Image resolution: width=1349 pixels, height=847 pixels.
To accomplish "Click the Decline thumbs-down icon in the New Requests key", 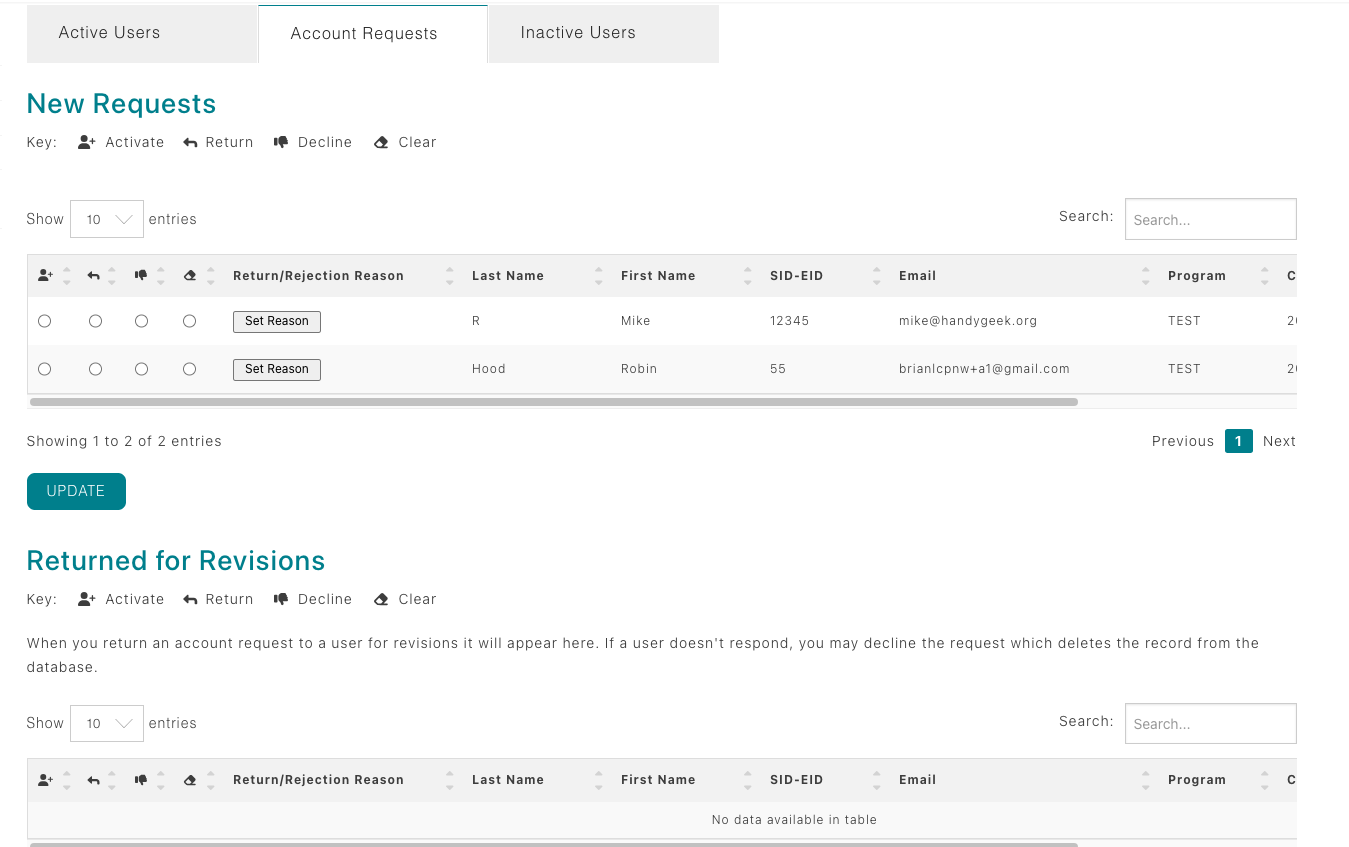I will point(282,142).
